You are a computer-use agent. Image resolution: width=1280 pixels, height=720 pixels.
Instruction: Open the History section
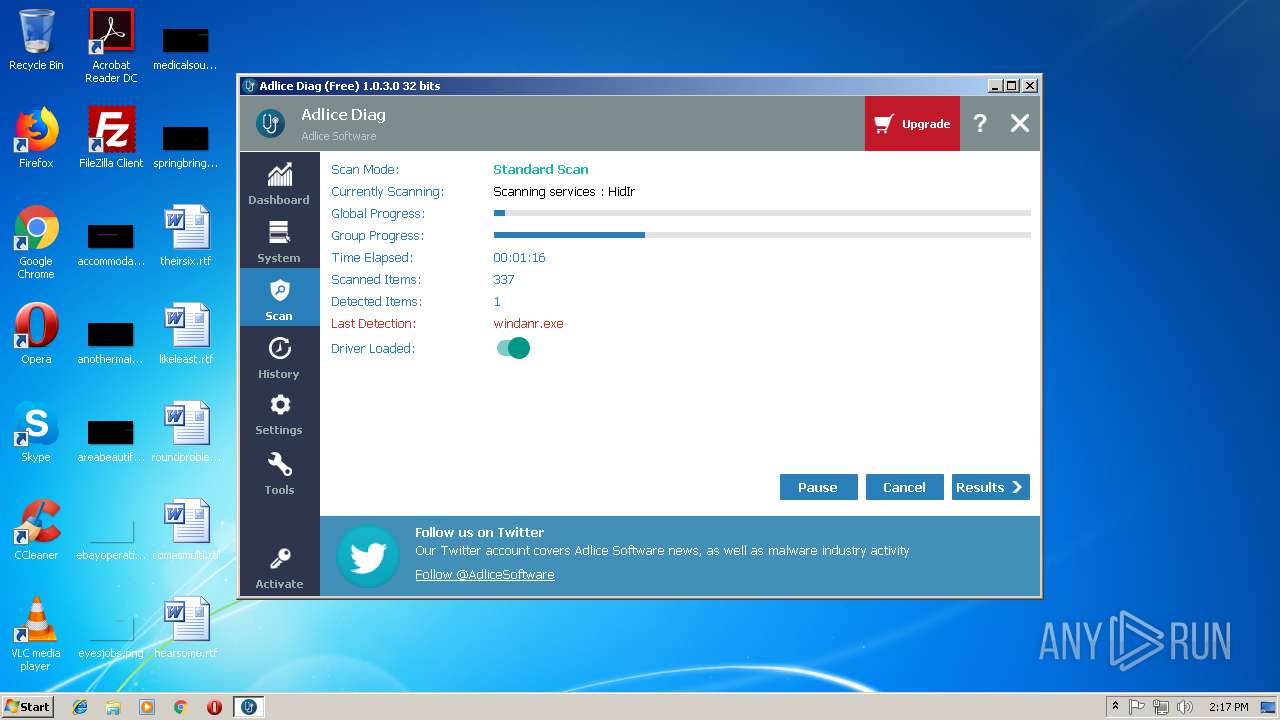[279, 356]
